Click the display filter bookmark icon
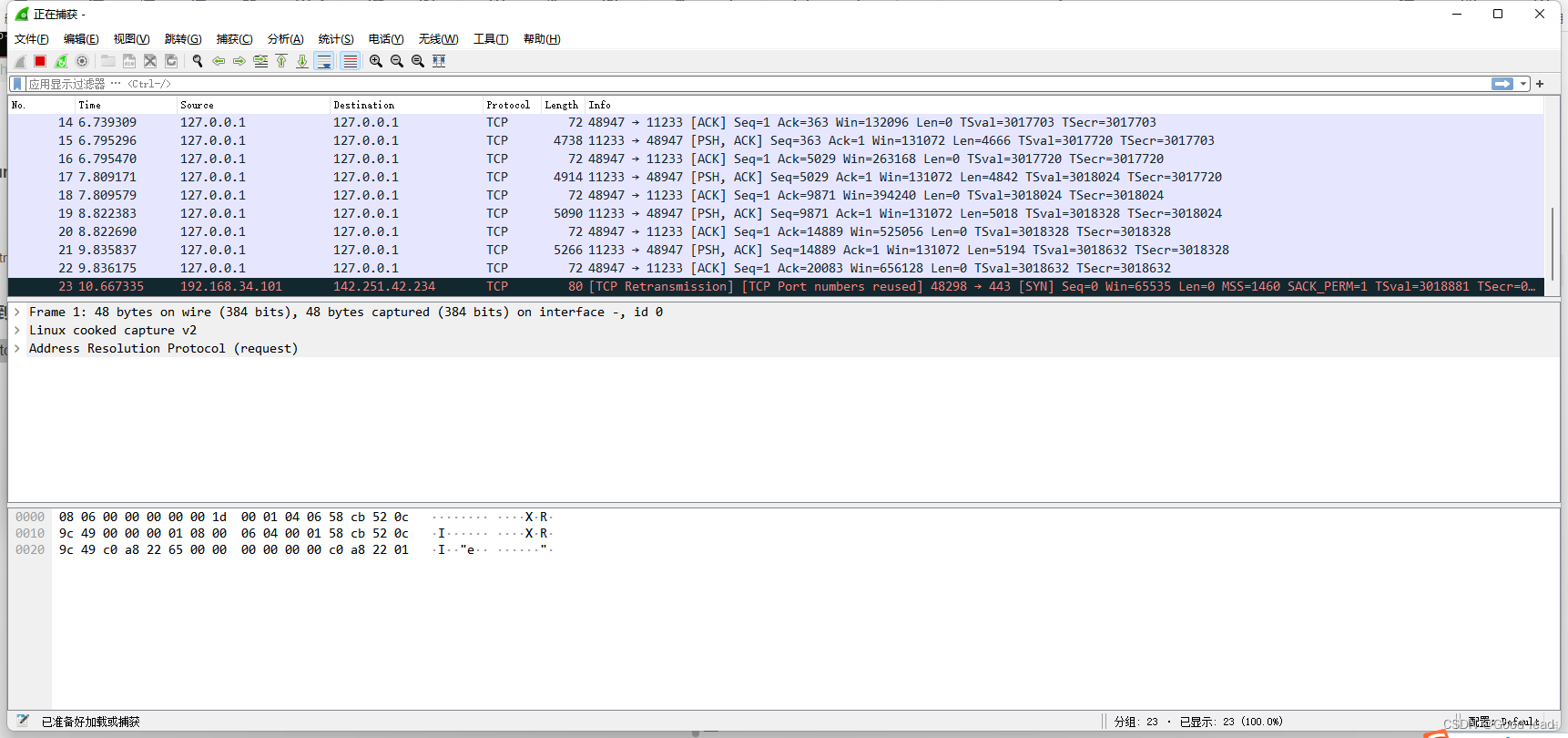The height and width of the screenshot is (738, 1568). 16,84
